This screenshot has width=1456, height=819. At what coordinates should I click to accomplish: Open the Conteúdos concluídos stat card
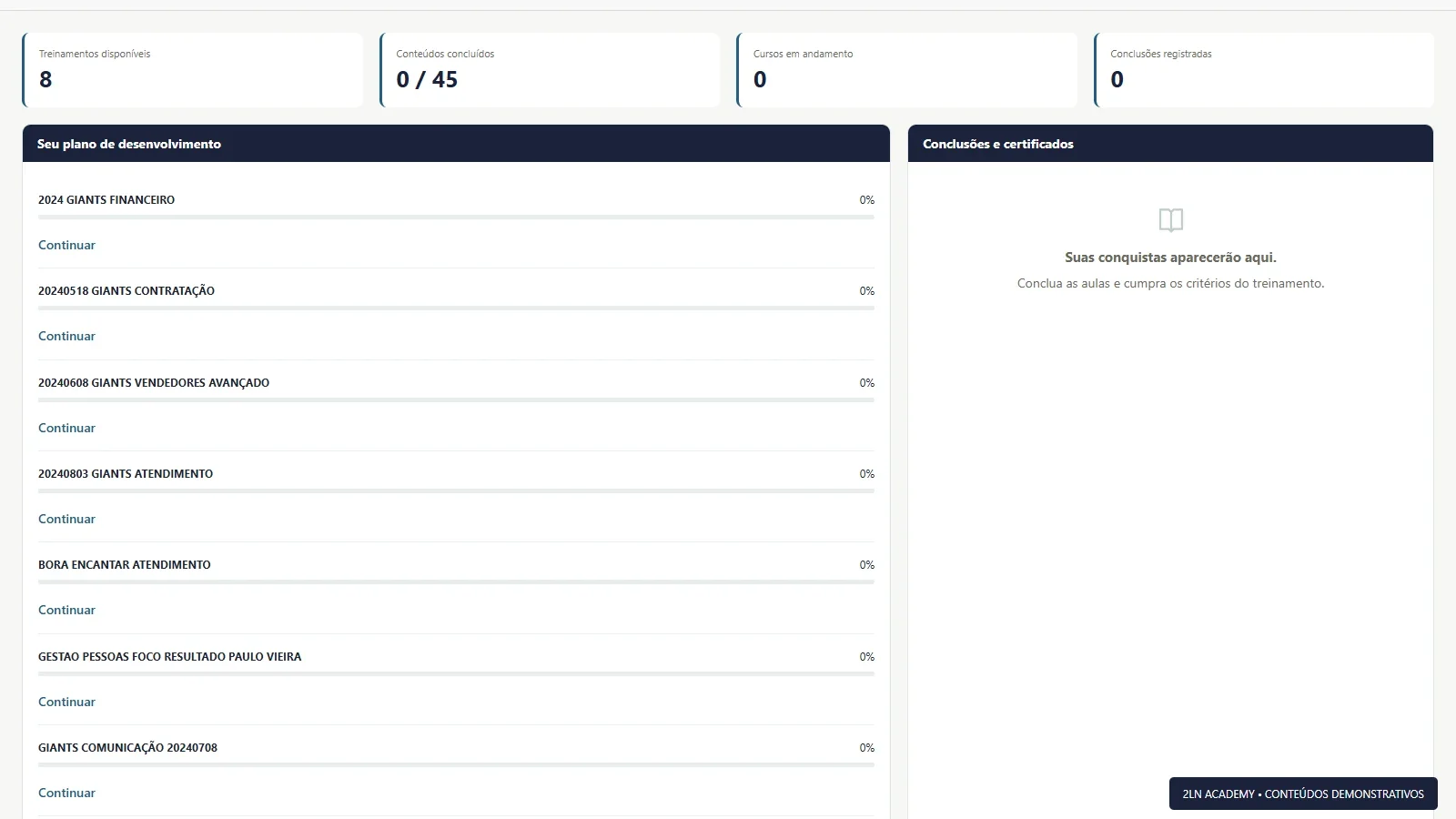(550, 70)
